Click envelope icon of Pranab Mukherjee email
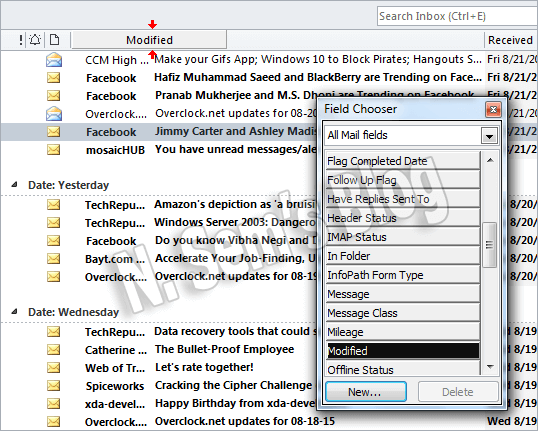The width and height of the screenshot is (538, 431). click(x=54, y=96)
